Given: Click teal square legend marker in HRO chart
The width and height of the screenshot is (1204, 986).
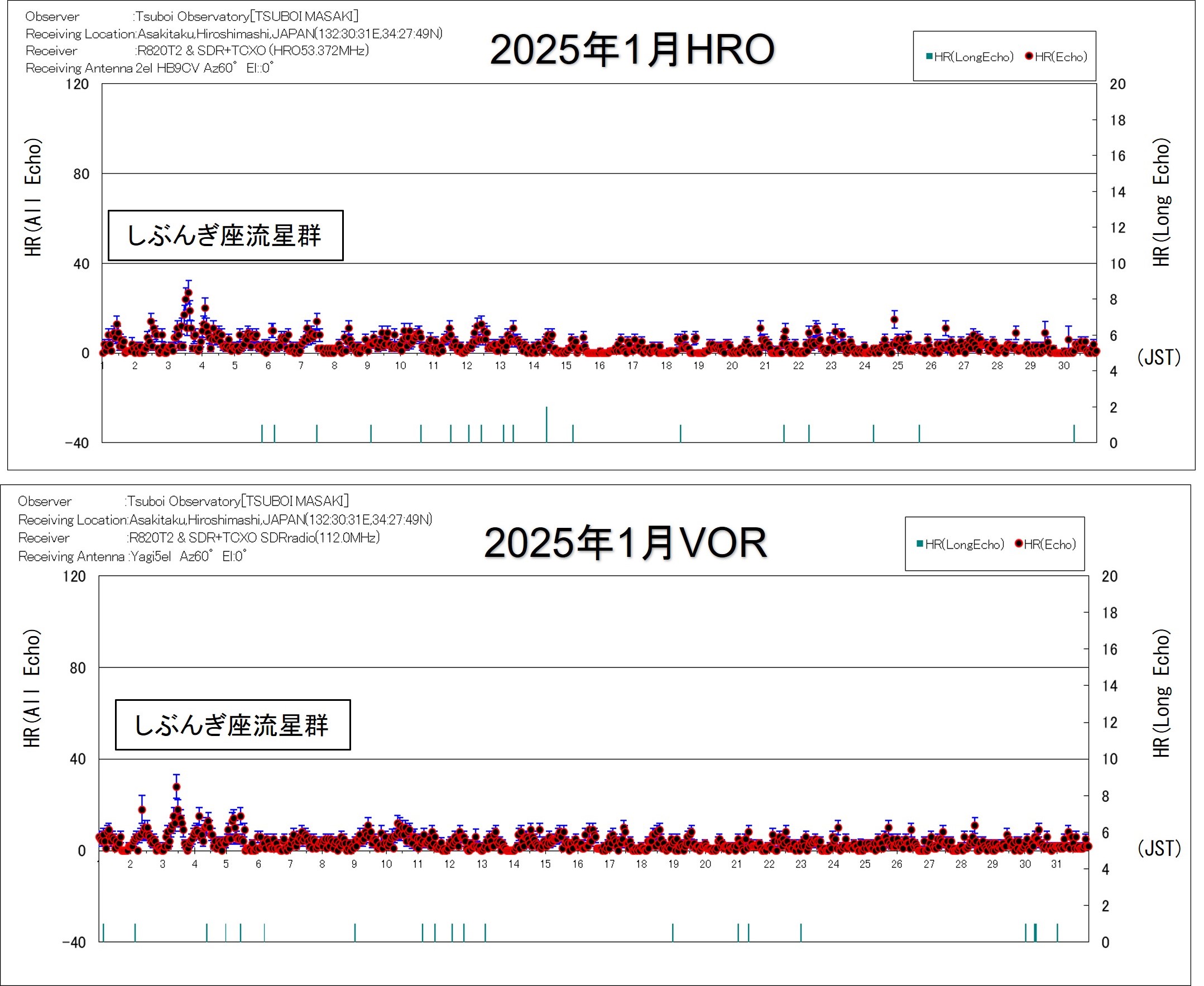Looking at the screenshot, I should (x=929, y=56).
